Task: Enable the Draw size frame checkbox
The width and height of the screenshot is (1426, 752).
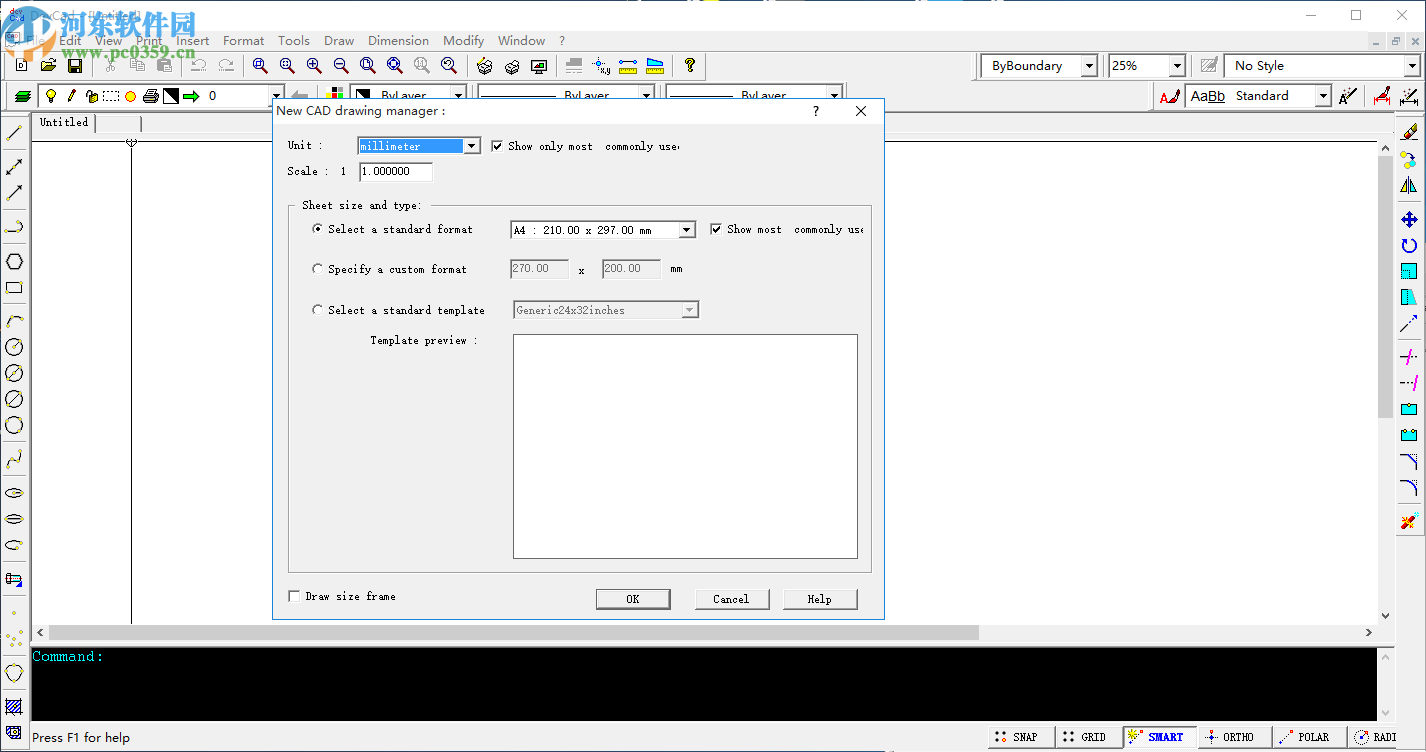Action: click(x=295, y=597)
